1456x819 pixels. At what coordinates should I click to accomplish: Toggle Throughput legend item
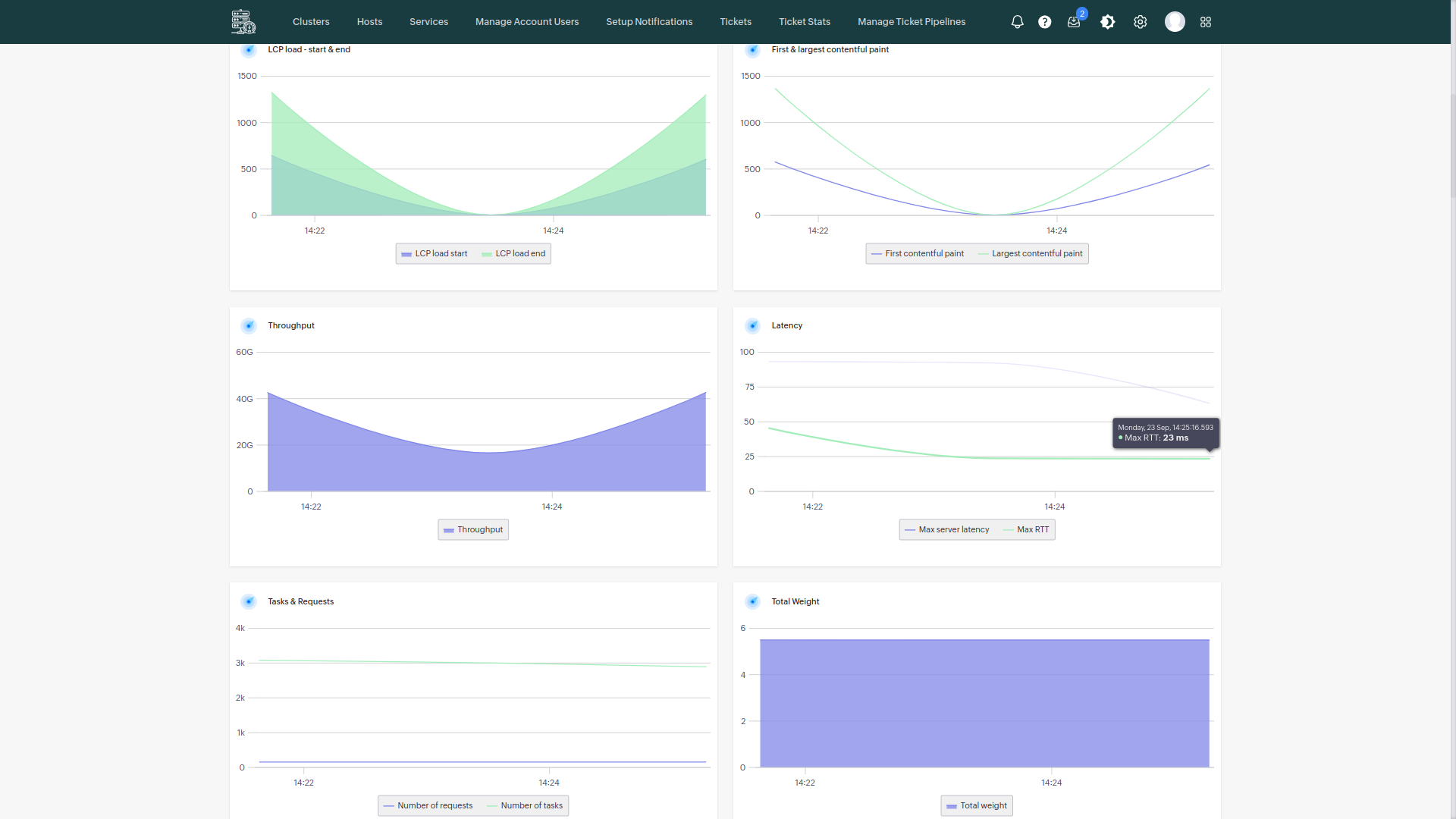pyautogui.click(x=473, y=530)
